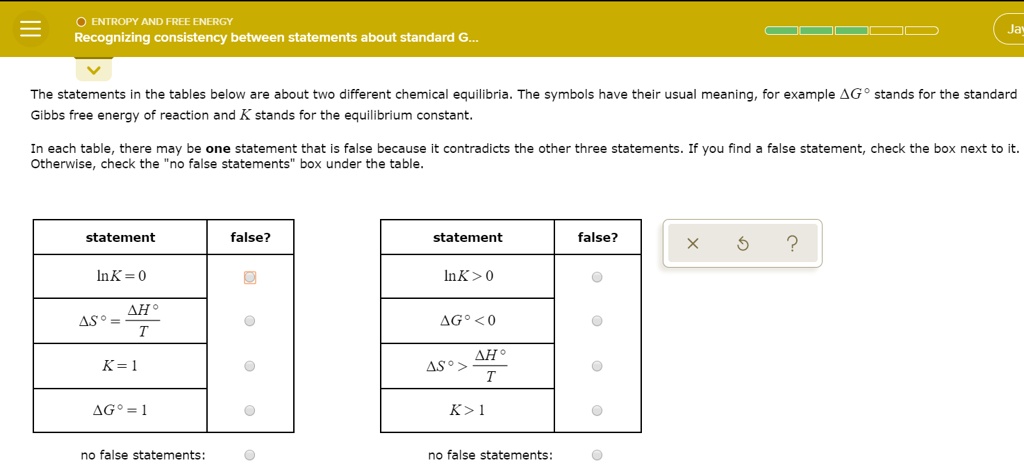Open the question mark help icon
The image size is (1024, 472).
pos(792,244)
